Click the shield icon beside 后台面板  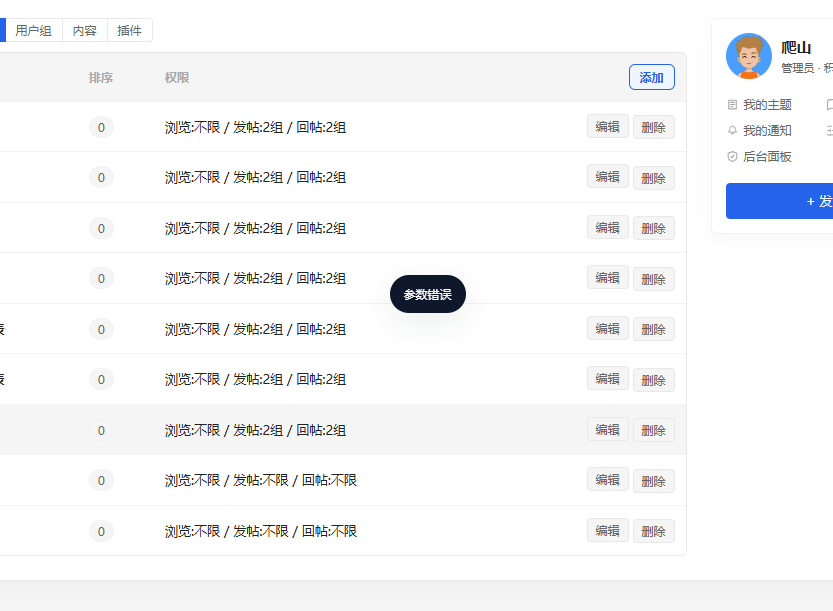[x=732, y=156]
